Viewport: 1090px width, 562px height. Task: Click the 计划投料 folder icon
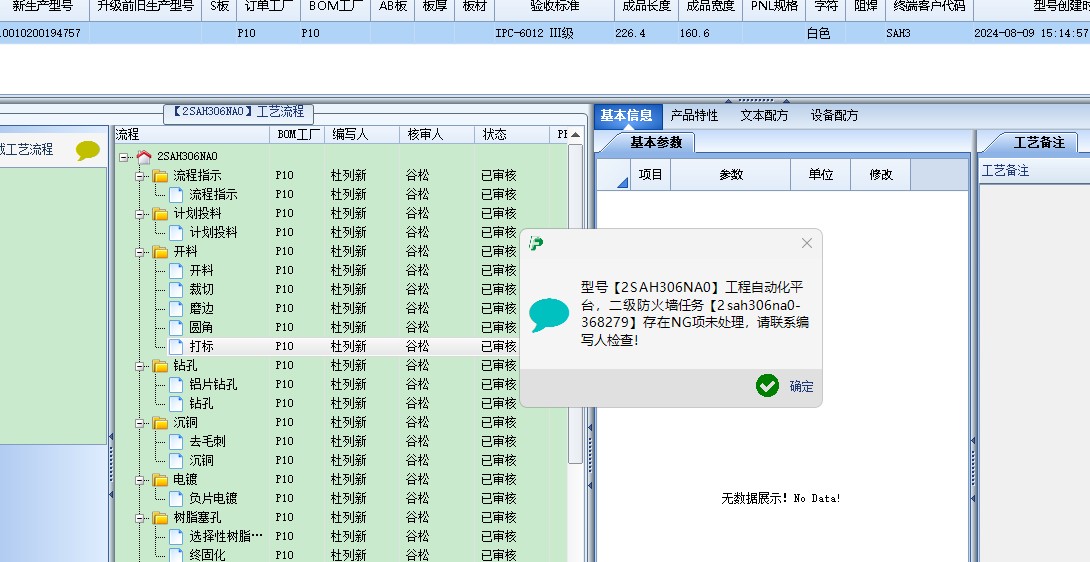point(161,214)
